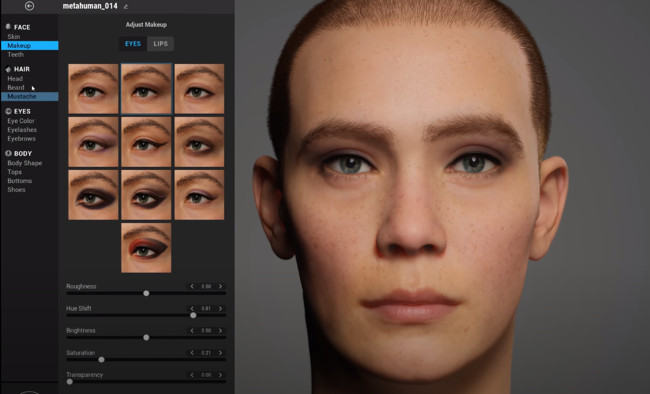650x394 pixels.
Task: Increase Hue Shift with the right arrow
Action: [x=221, y=309]
